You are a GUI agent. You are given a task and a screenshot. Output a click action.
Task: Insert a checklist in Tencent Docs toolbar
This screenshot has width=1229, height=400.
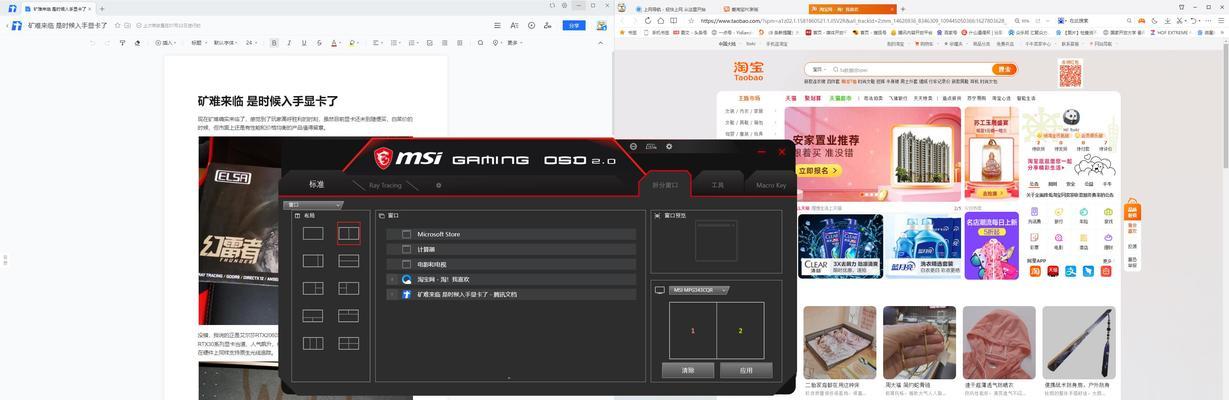tap(430, 43)
